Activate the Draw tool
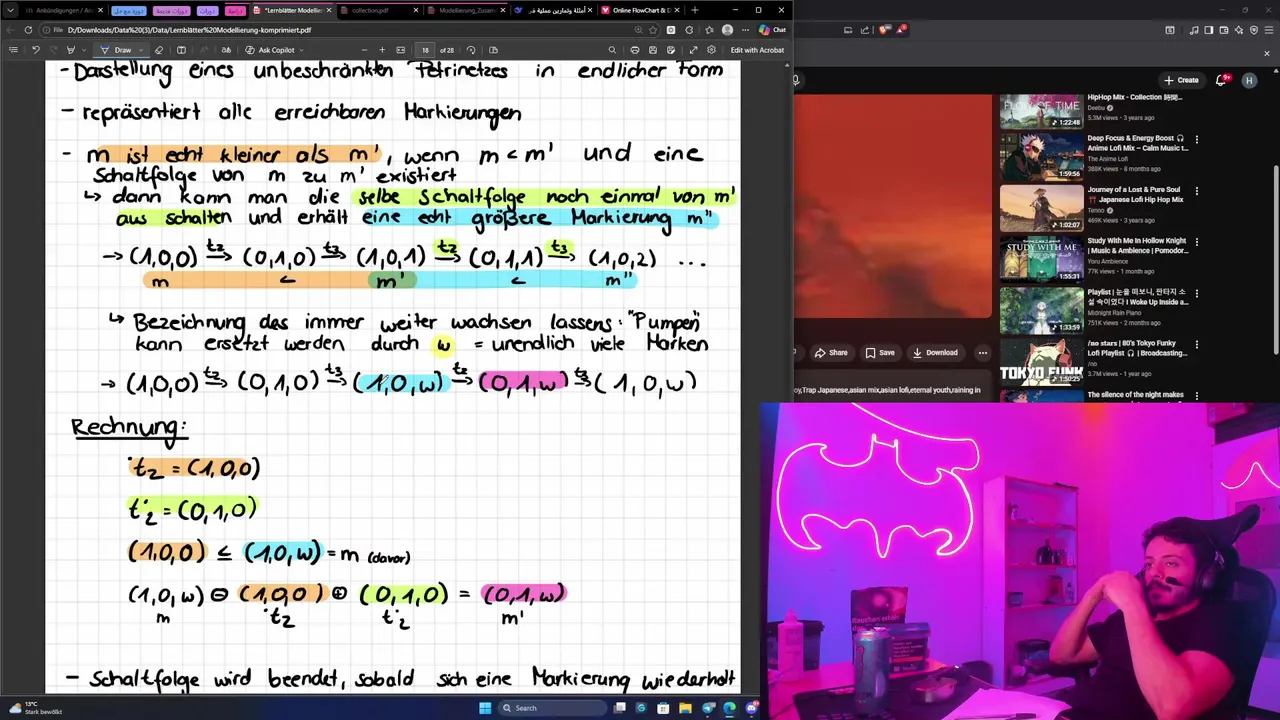The image size is (1280, 720). (116, 50)
